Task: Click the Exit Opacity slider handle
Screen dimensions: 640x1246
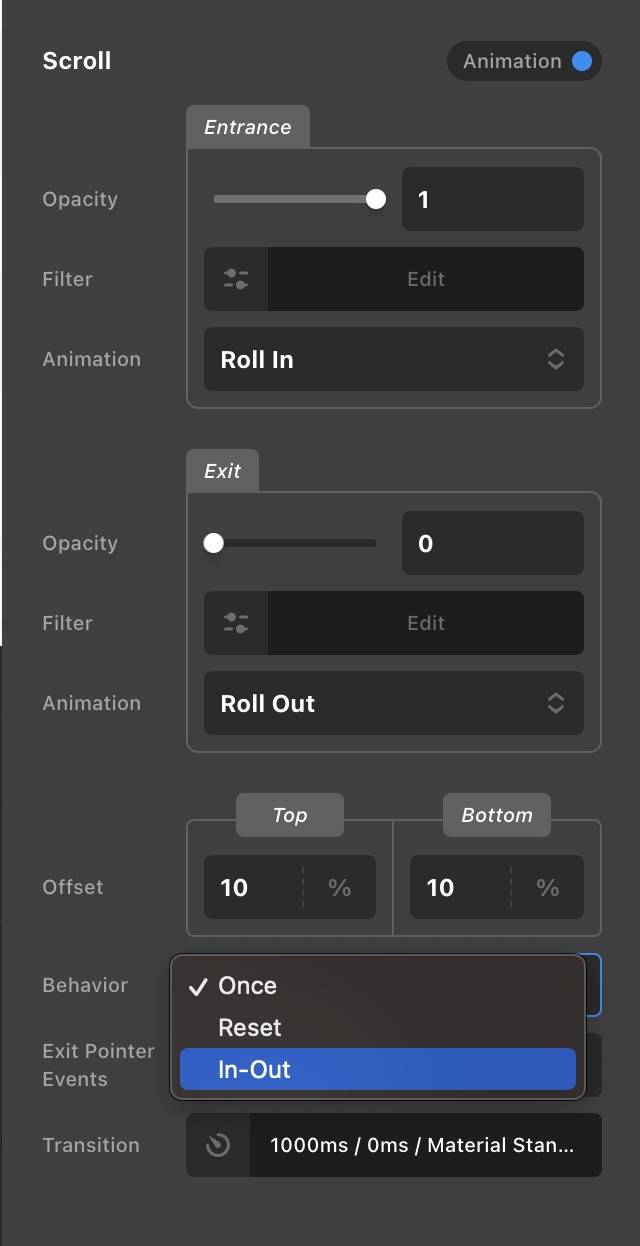Action: (213, 543)
